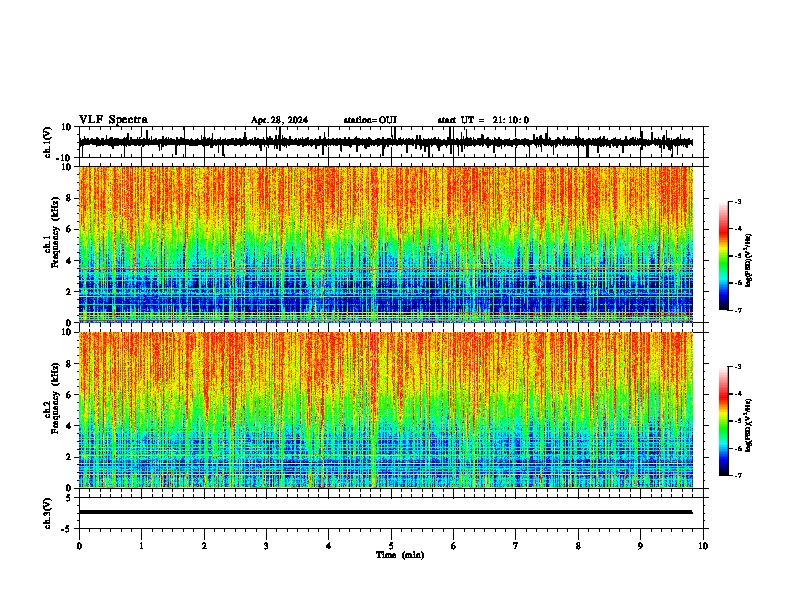Click time-axis tick label "6" at bottom
792x612 pixels.
pyautogui.click(x=454, y=546)
